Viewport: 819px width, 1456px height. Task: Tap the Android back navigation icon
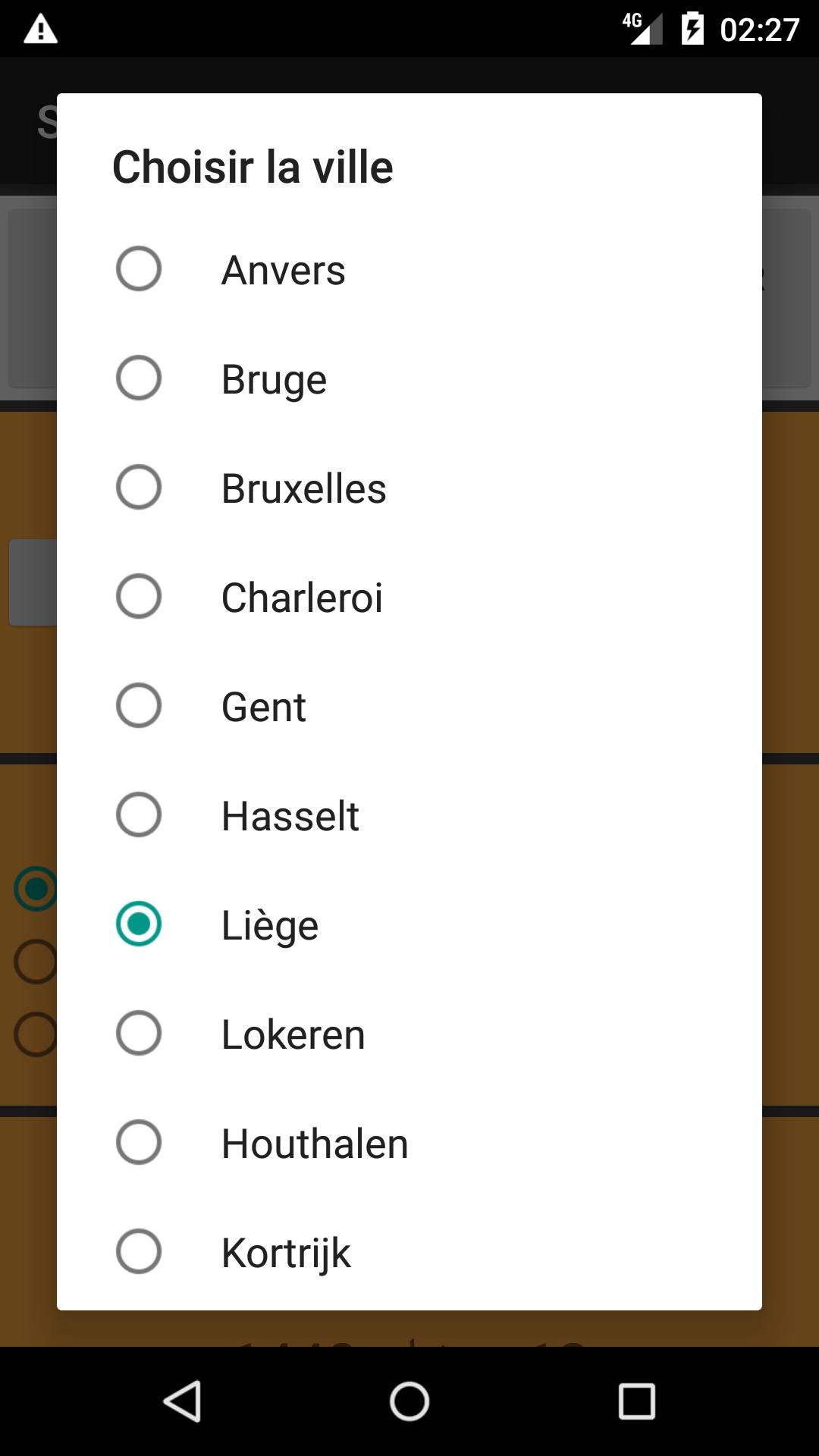(x=183, y=1401)
